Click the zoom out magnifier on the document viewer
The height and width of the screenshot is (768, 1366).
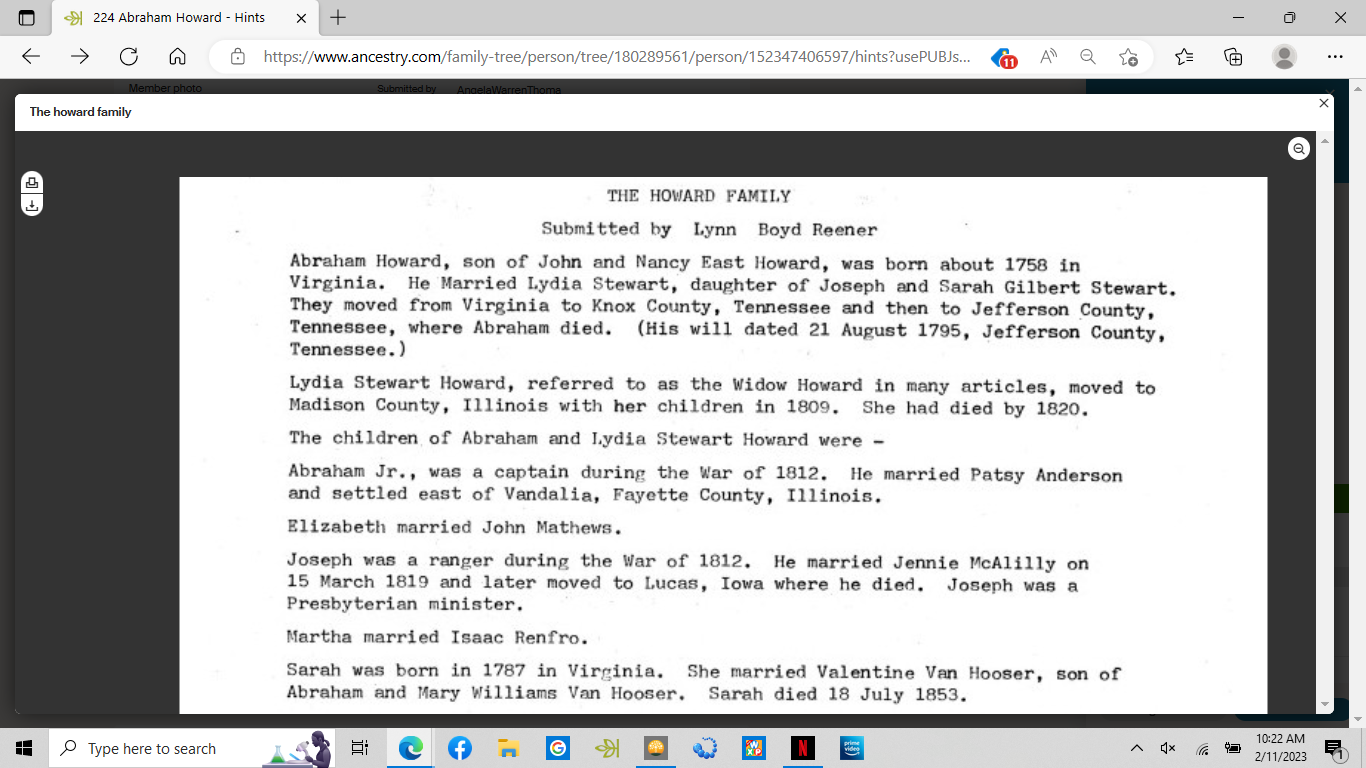pos(1299,149)
